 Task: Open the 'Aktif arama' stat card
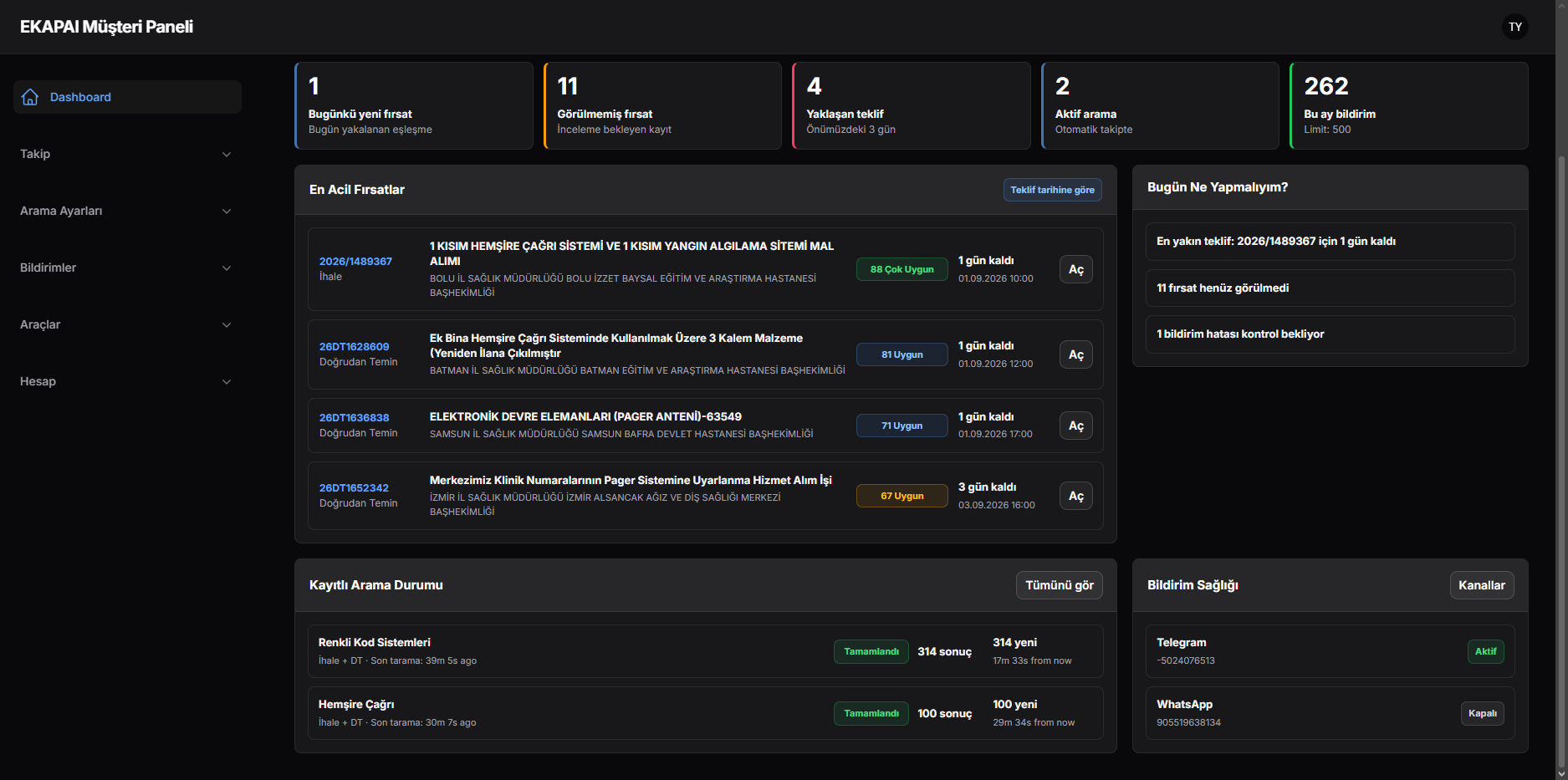tap(1160, 106)
